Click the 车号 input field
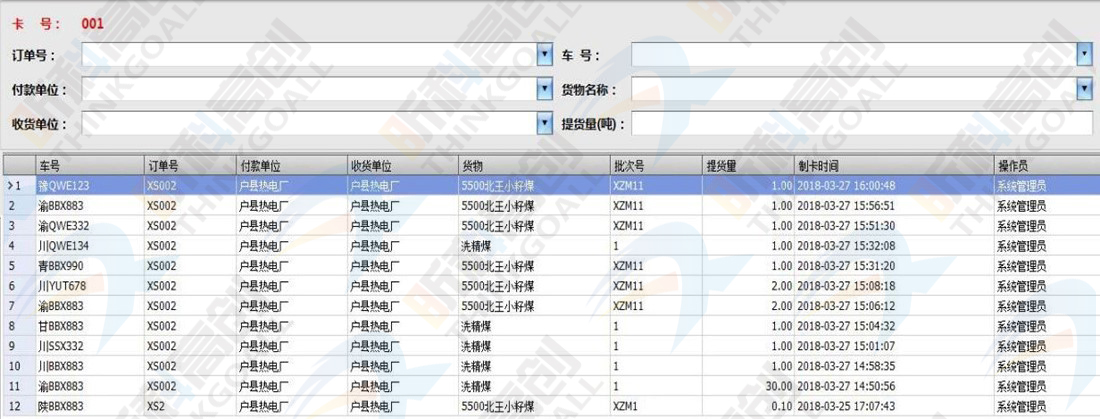Viewport: 1100px width, 419px height. 854,55
